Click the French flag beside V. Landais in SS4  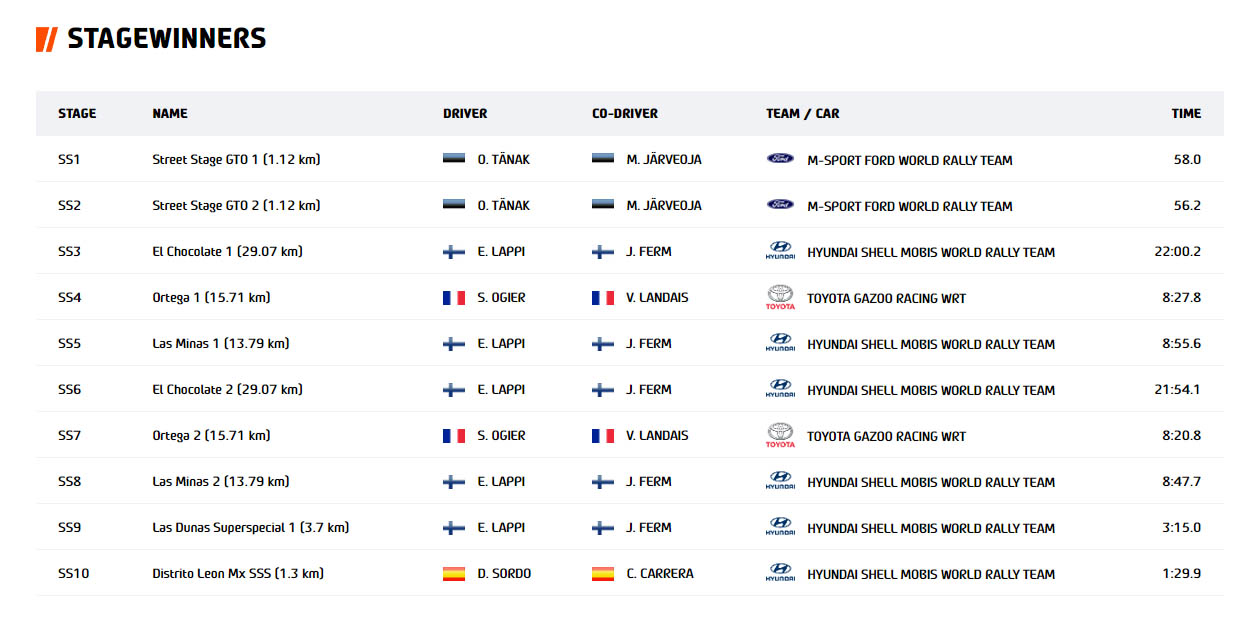pos(603,297)
